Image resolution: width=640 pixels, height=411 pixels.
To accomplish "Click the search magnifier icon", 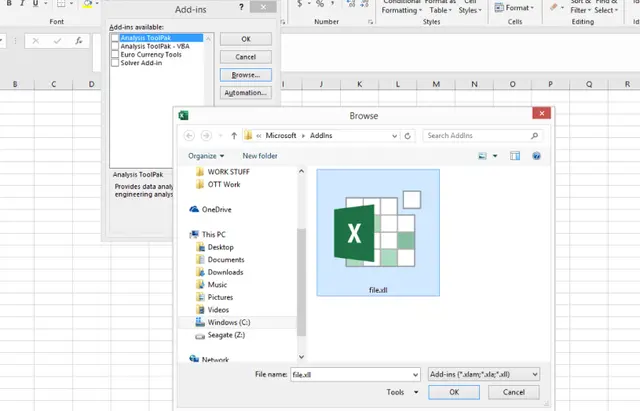I will click(535, 136).
